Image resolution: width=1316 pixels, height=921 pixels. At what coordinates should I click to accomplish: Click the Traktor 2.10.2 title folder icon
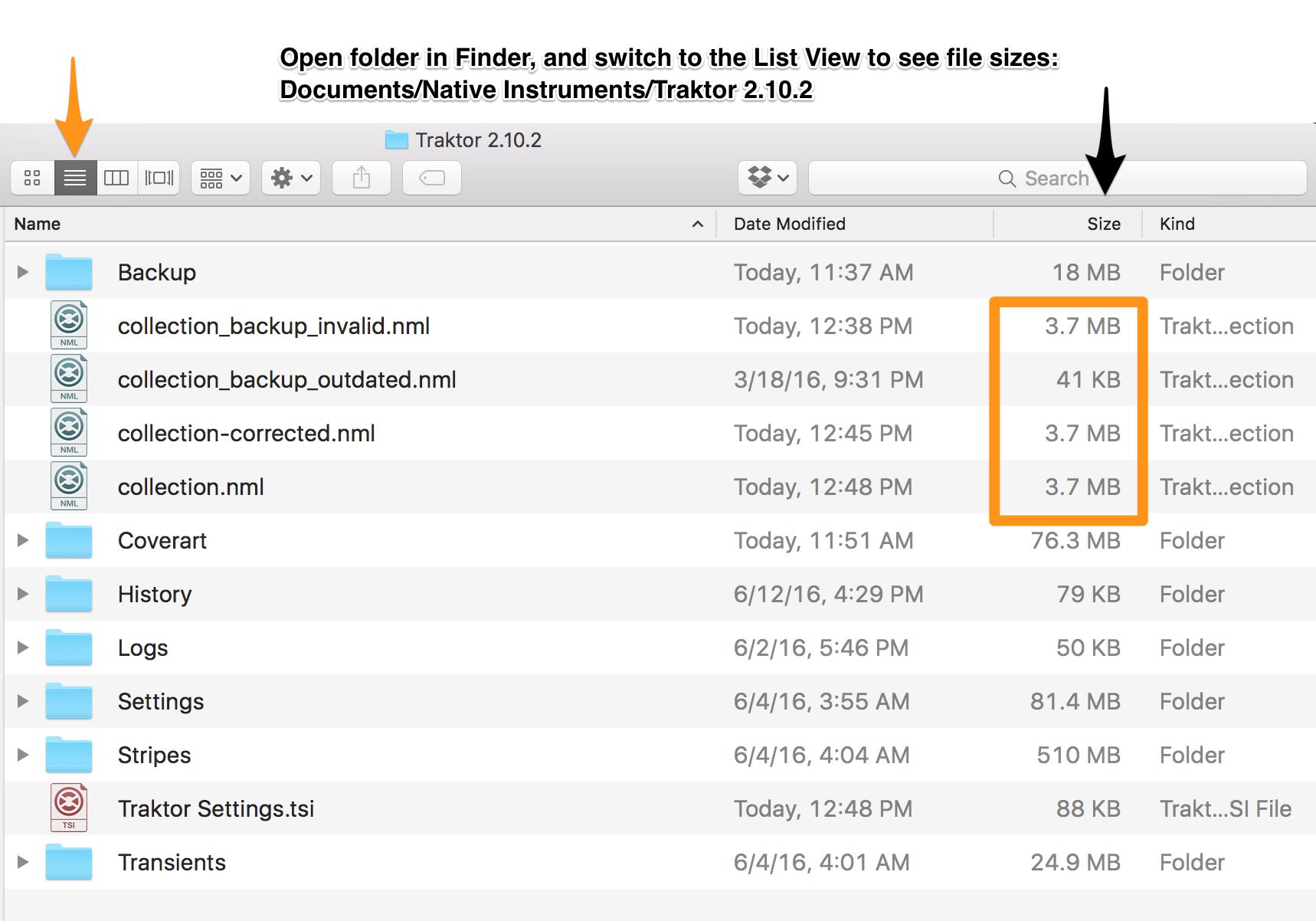[396, 139]
